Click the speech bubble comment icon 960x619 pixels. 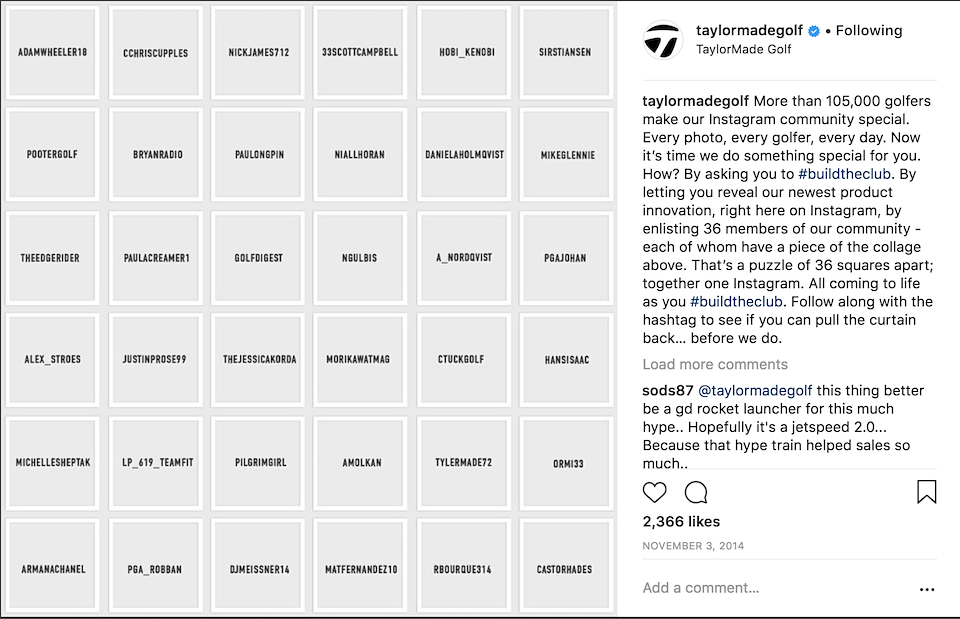coord(696,492)
